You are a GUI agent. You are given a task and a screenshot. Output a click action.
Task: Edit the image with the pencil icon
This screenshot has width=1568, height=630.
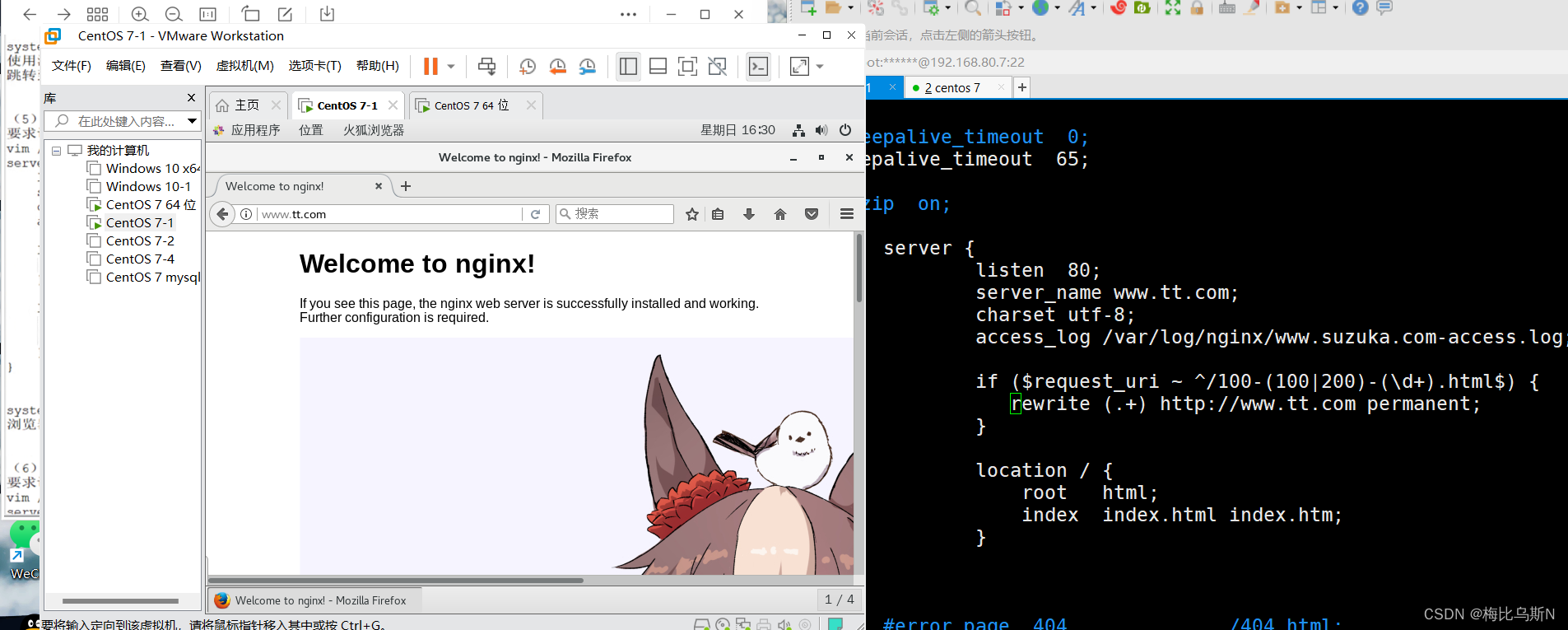tap(285, 14)
